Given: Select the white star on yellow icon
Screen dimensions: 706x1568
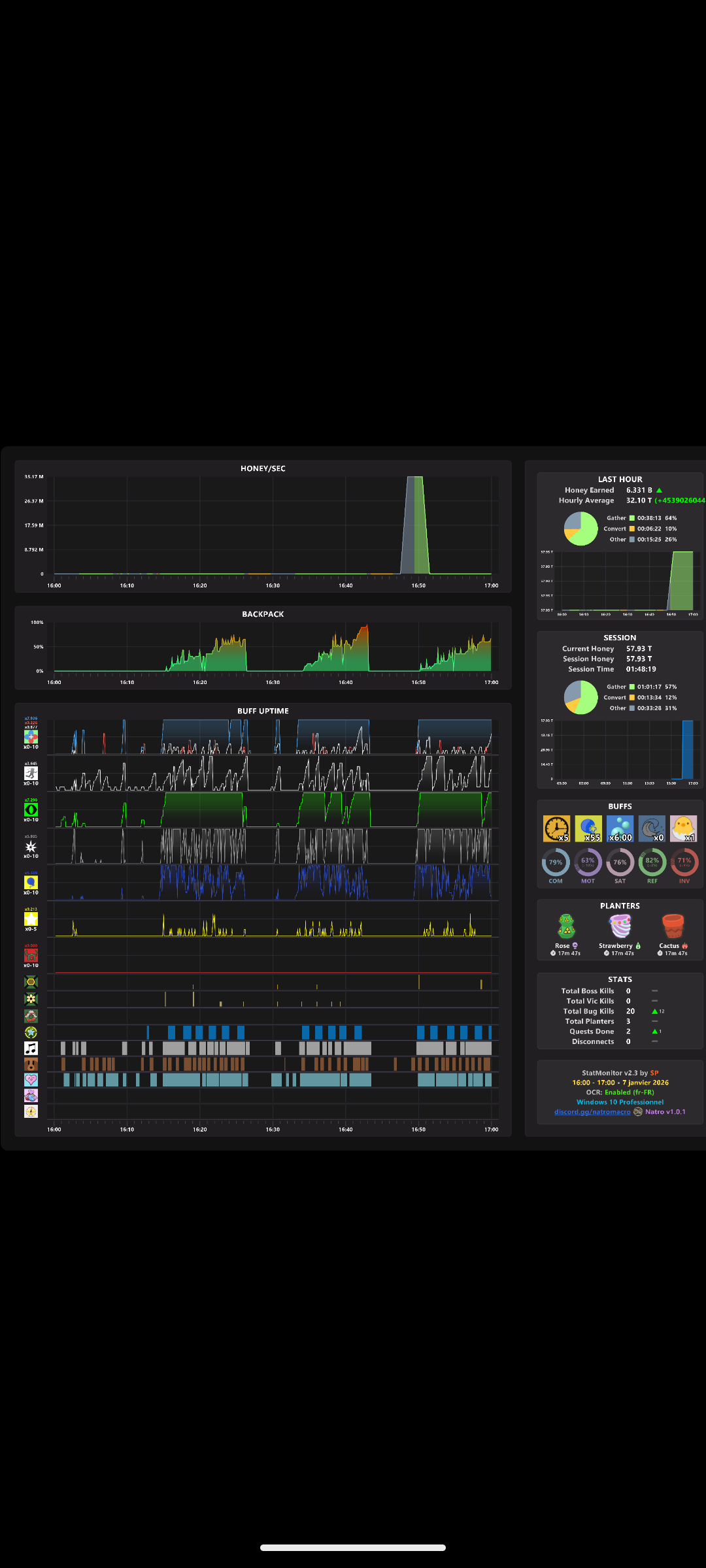Looking at the screenshot, I should (31, 919).
